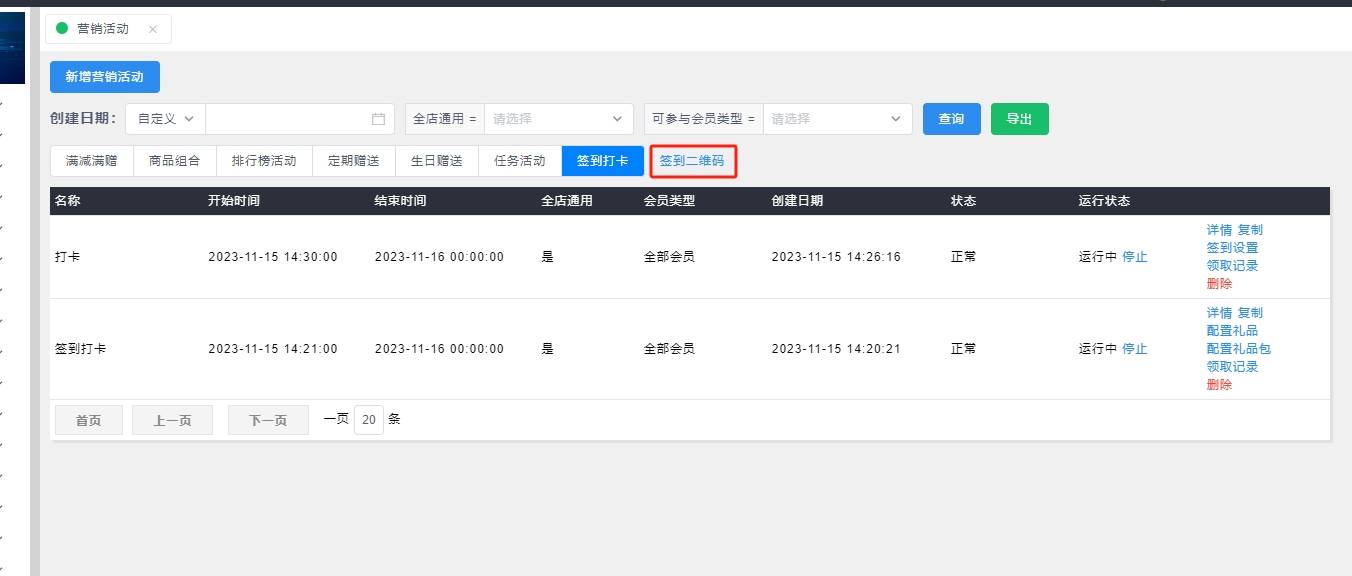
Task: Open the 签到二维码 link
Action: (x=691, y=161)
